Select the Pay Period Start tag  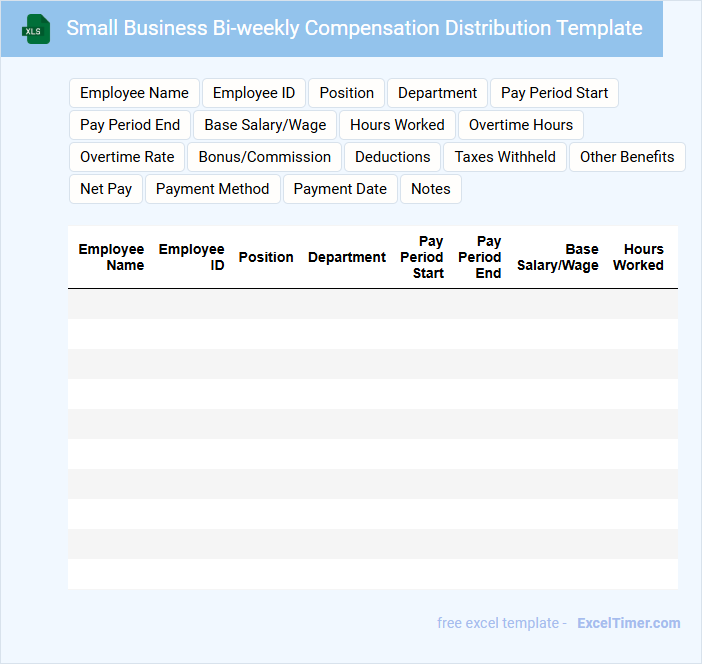(554, 93)
